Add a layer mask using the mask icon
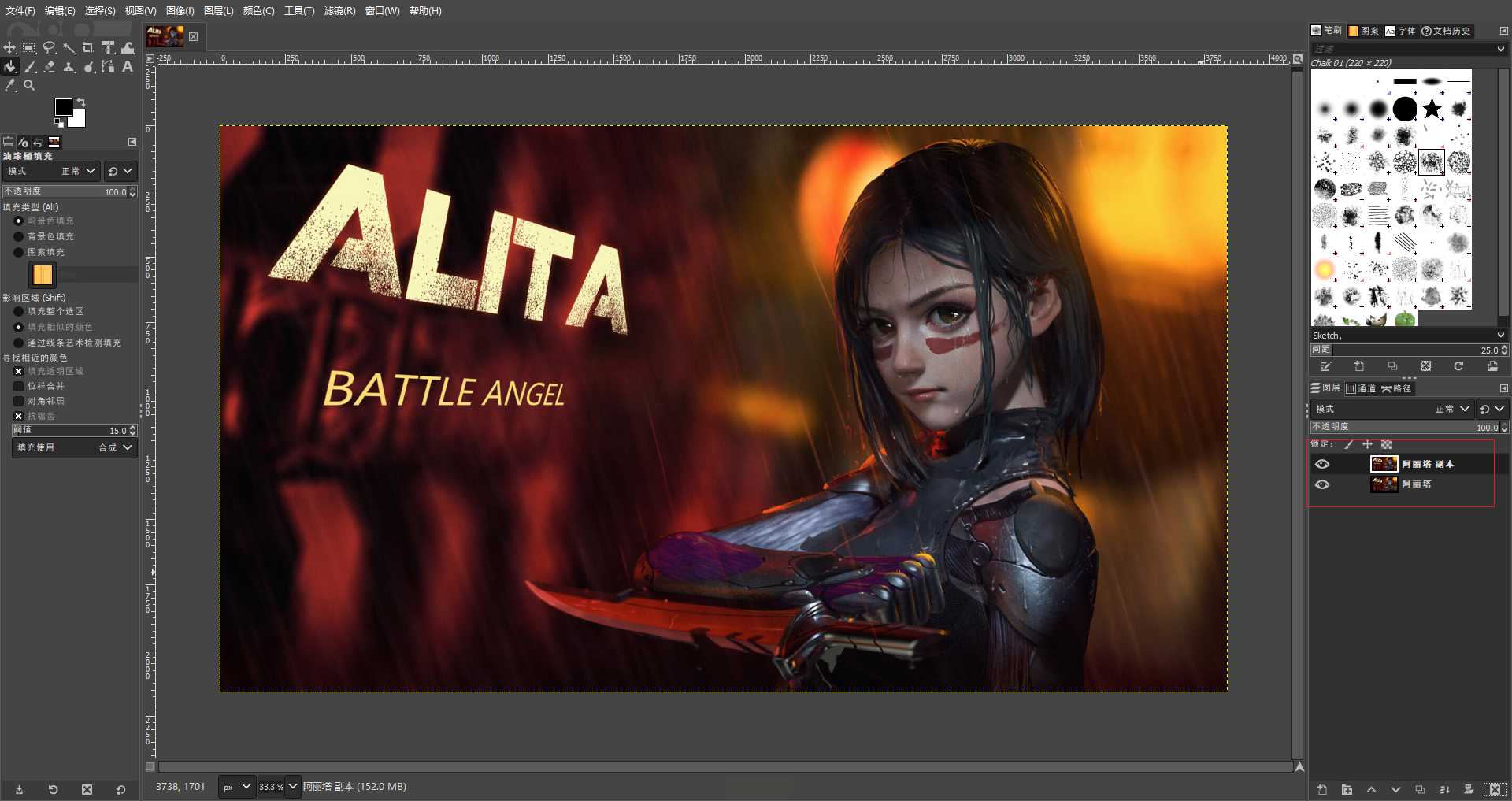This screenshot has width=1512, height=801. pos(1469,789)
